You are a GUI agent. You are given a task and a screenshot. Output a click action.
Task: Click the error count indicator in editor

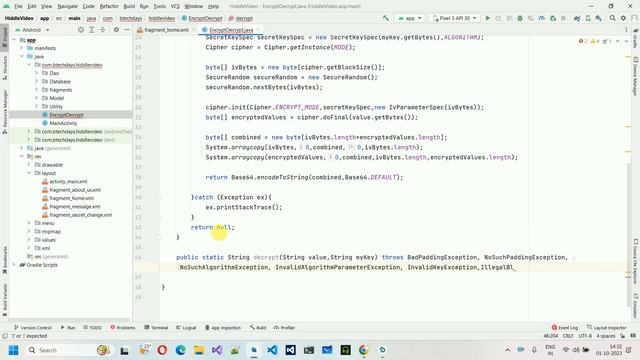coord(583,41)
